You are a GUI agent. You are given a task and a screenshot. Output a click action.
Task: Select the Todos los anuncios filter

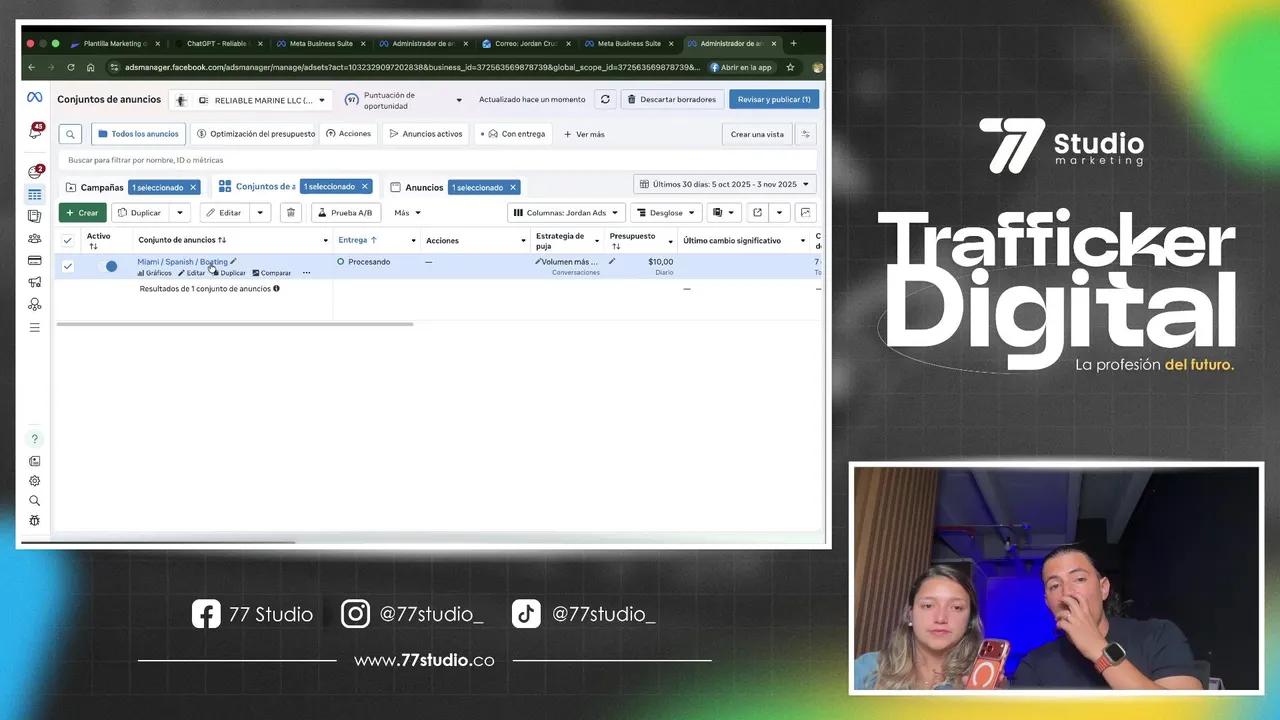coord(138,134)
